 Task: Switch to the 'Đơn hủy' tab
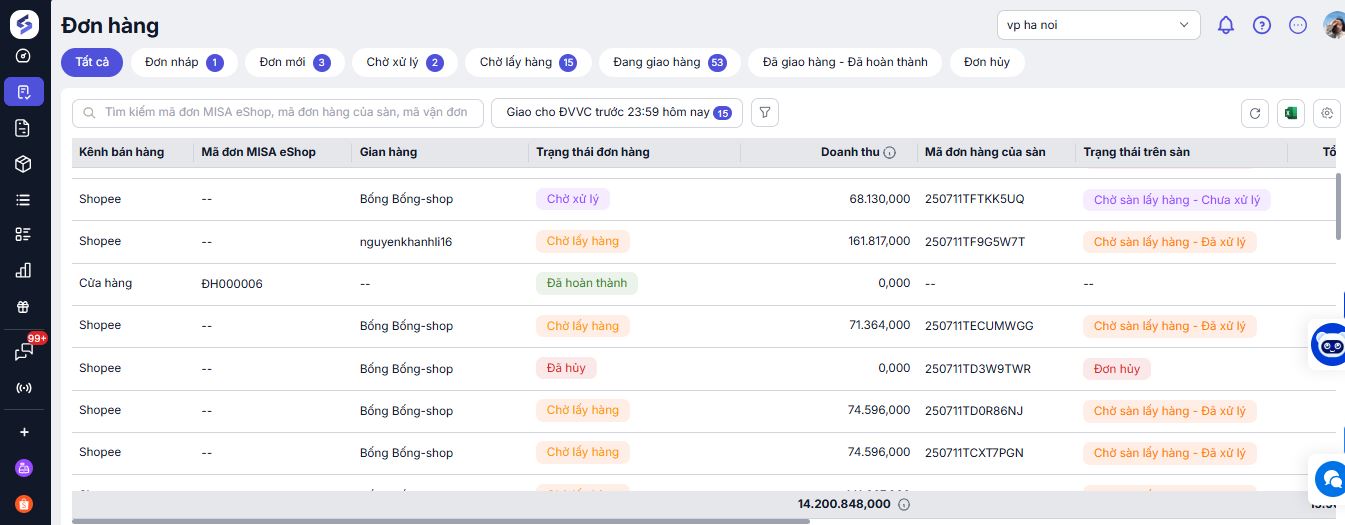click(x=987, y=62)
